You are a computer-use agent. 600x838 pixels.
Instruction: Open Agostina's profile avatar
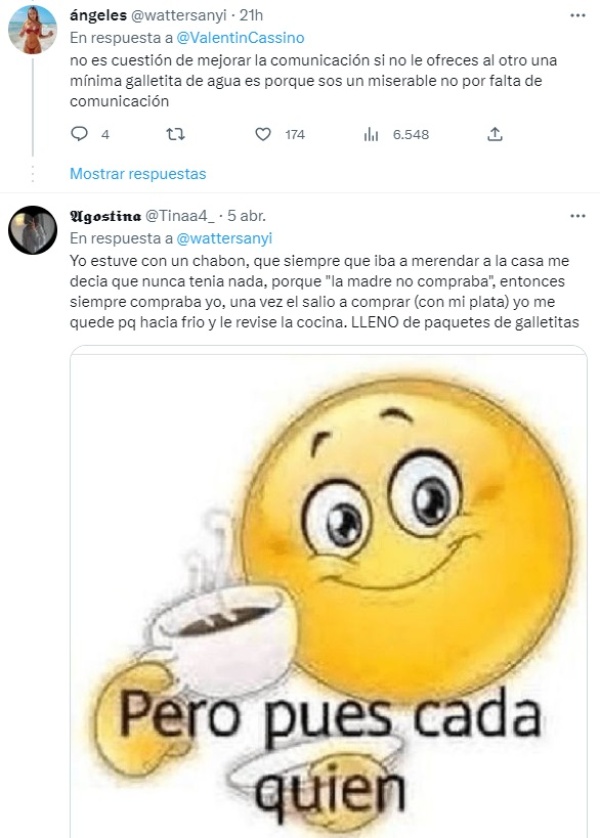click(x=33, y=230)
